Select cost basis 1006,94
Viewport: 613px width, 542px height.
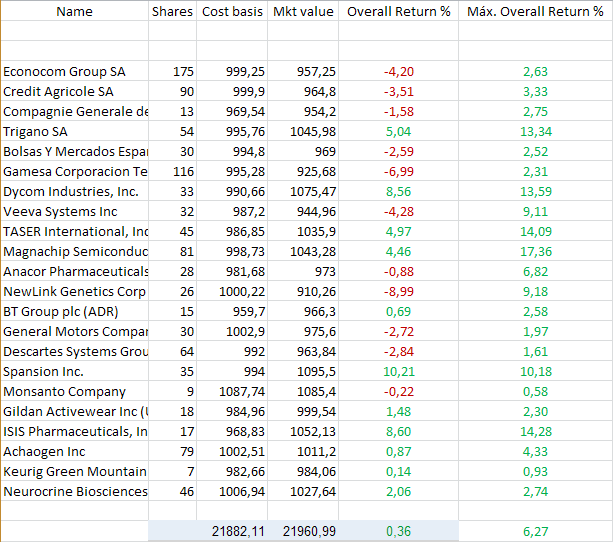[x=232, y=491]
